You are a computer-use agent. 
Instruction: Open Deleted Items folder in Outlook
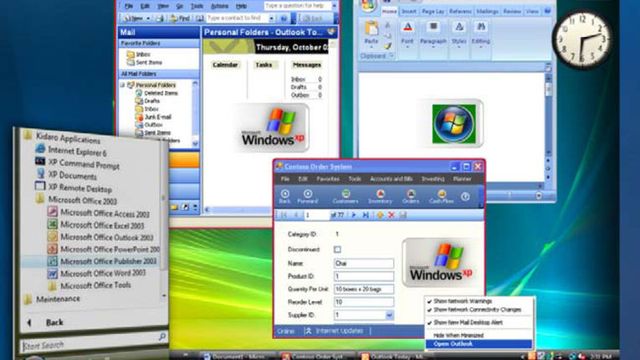157,93
